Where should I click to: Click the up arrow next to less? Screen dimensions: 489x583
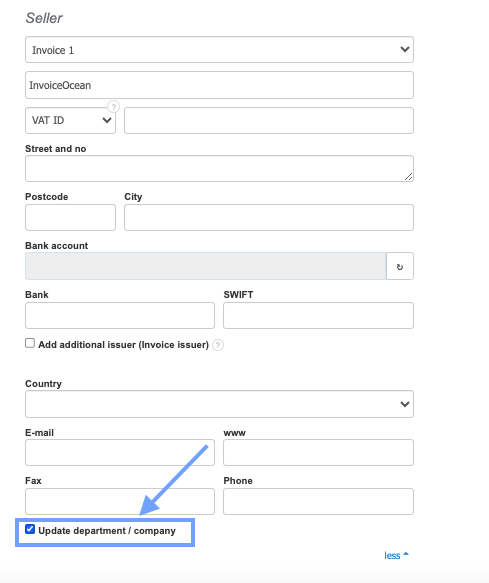406,554
